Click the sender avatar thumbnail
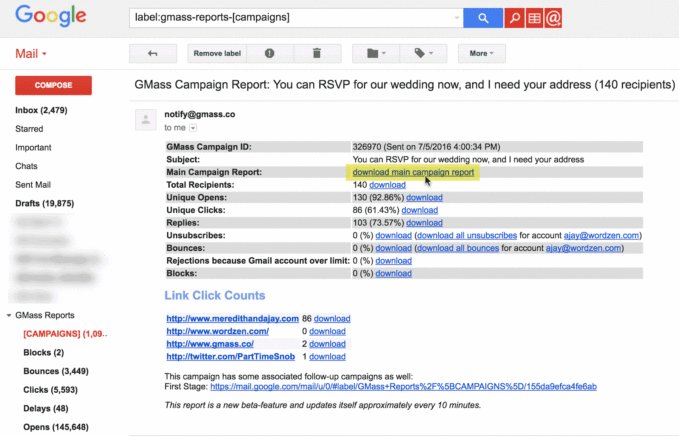 146,120
